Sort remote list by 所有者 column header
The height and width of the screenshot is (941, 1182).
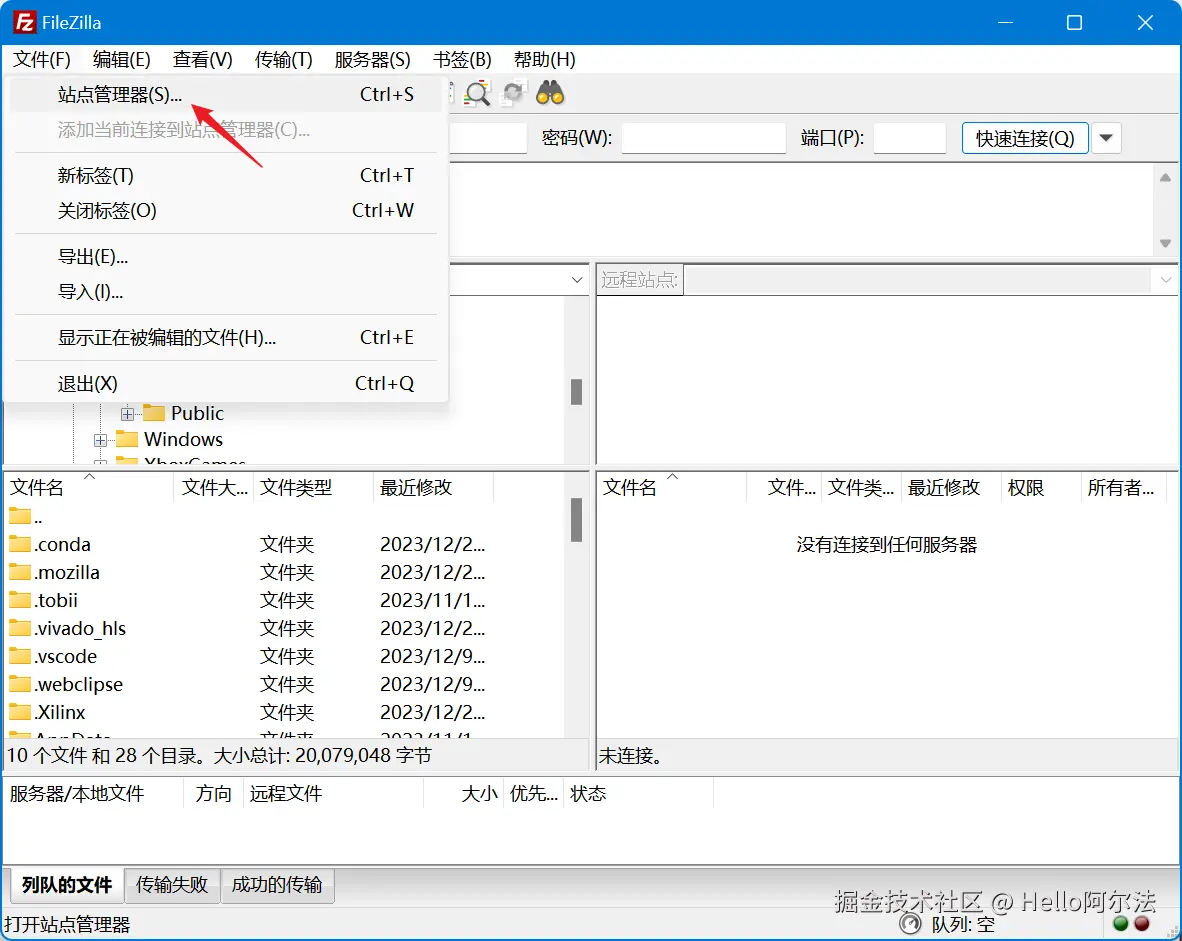tap(1123, 487)
